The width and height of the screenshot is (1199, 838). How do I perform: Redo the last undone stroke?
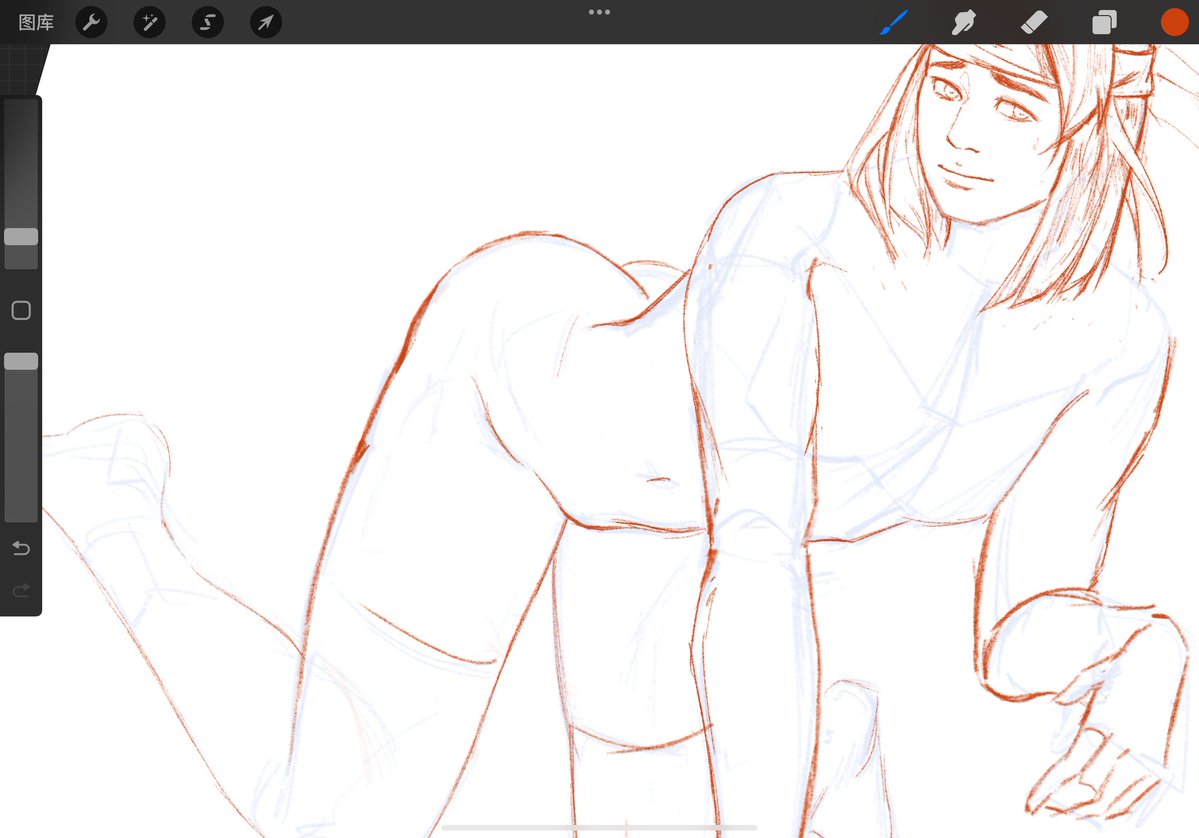(21, 590)
